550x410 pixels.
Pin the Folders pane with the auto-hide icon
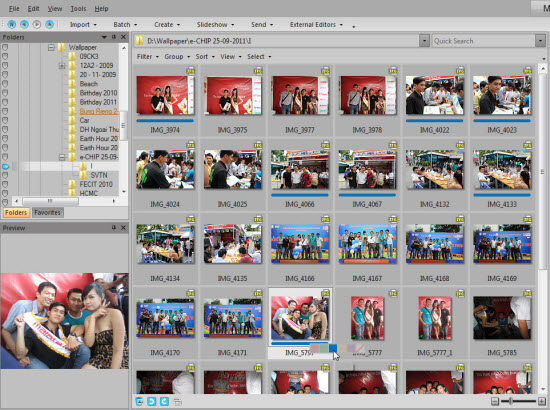114,37
